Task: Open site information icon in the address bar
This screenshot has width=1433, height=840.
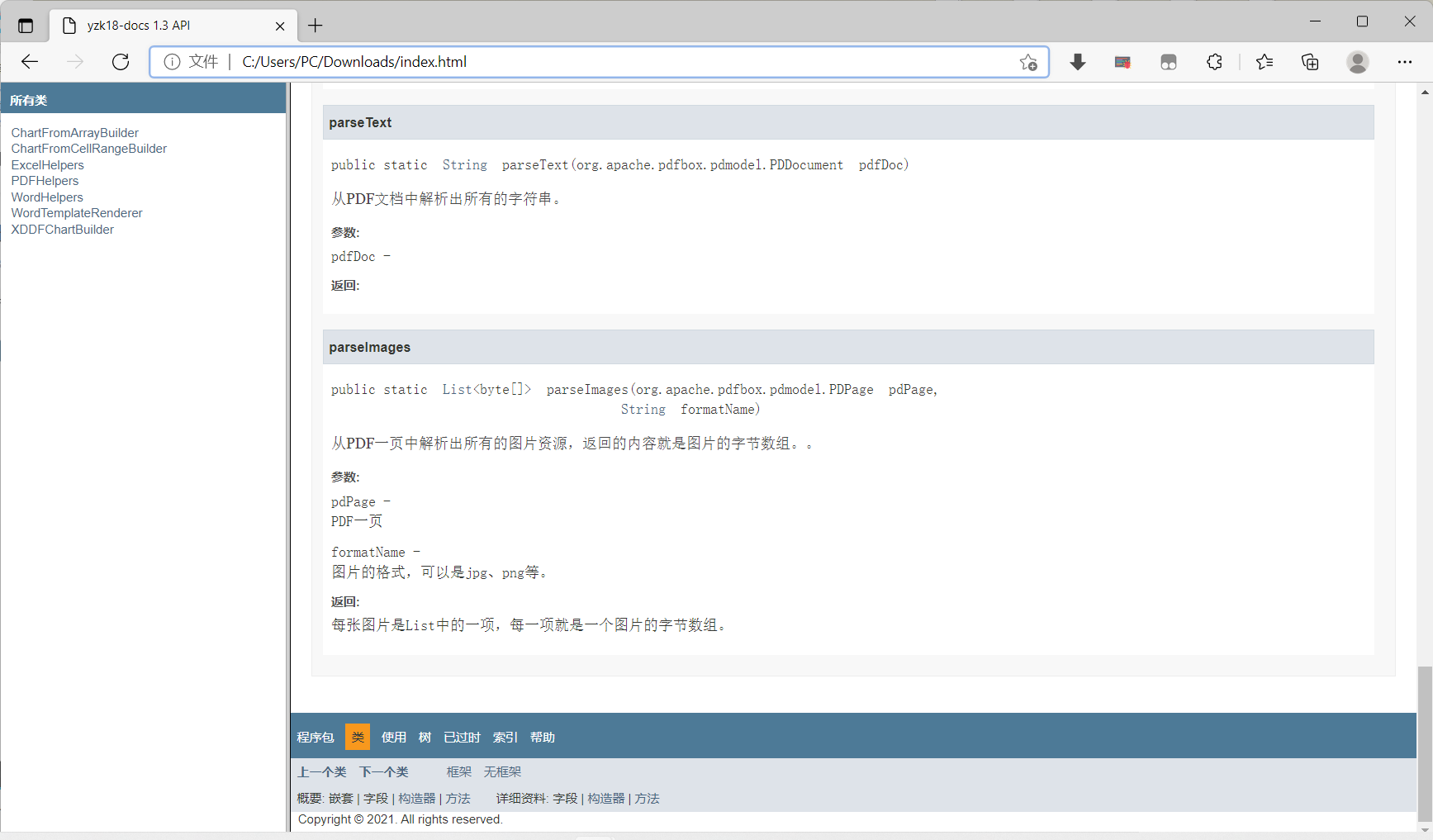Action: pyautogui.click(x=172, y=61)
